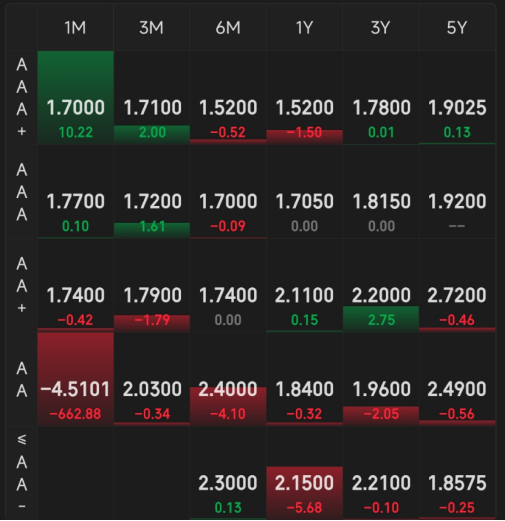The width and height of the screenshot is (505, 521).
Task: Click the AAA 5Y cell valued 1.9200
Action: (457, 192)
